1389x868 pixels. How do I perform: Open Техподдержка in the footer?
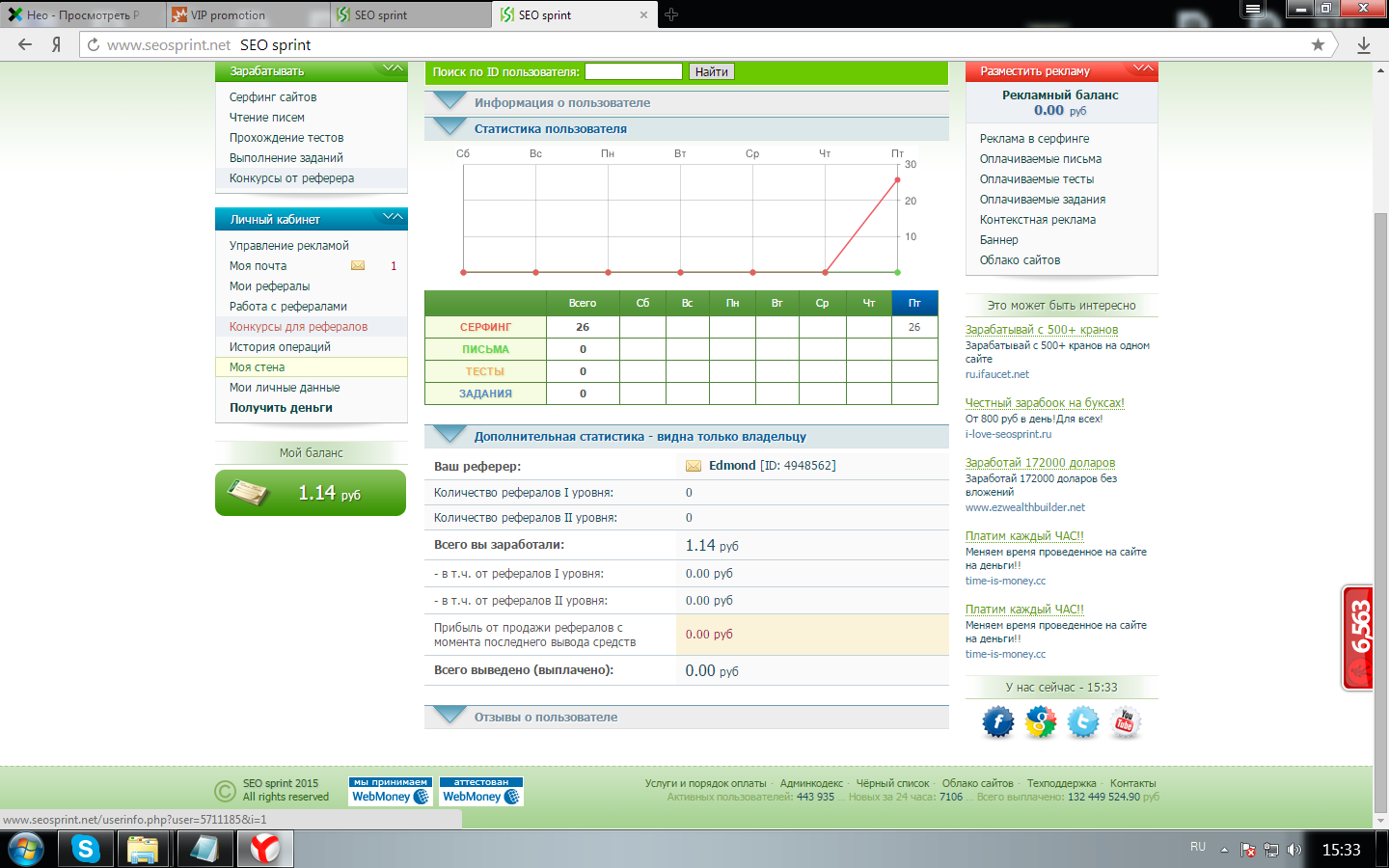click(1061, 783)
